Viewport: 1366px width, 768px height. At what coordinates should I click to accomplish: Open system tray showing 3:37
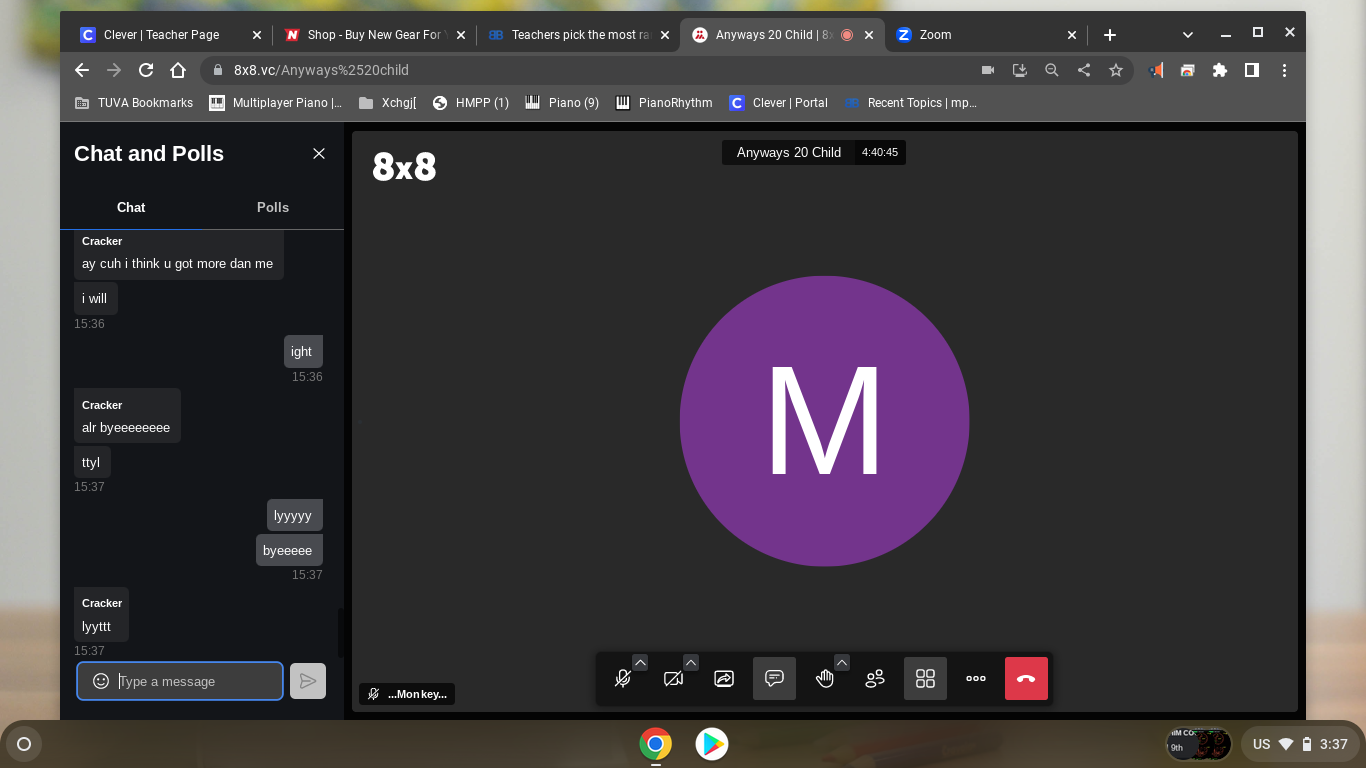click(x=1300, y=744)
